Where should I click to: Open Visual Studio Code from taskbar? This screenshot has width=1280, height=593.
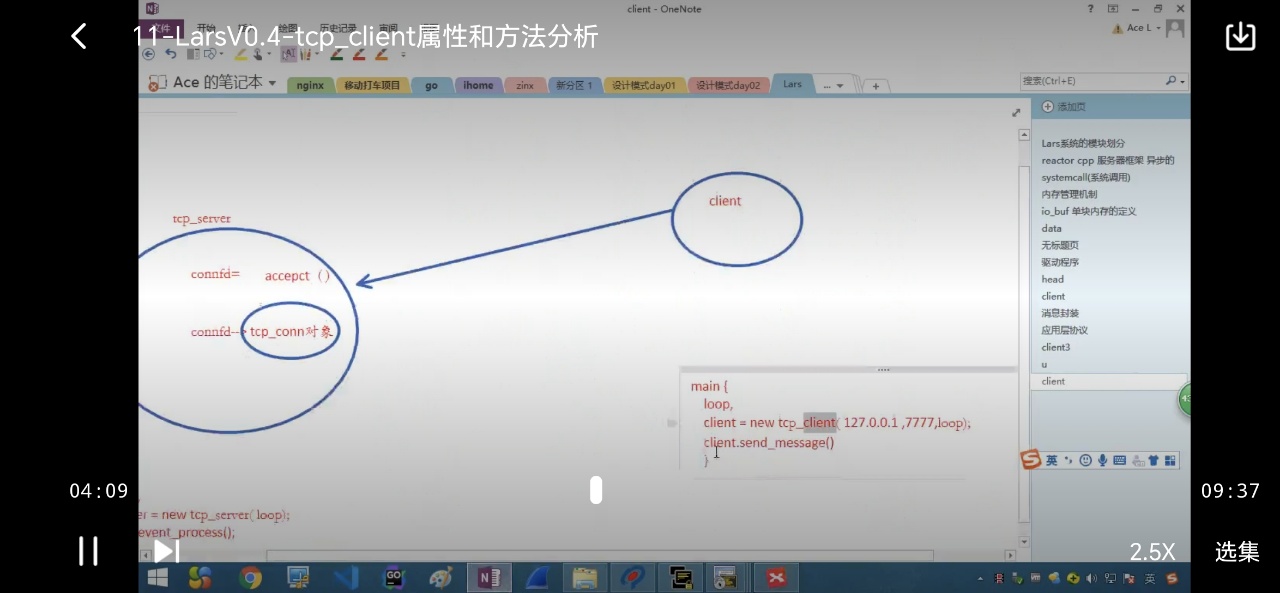click(x=346, y=577)
